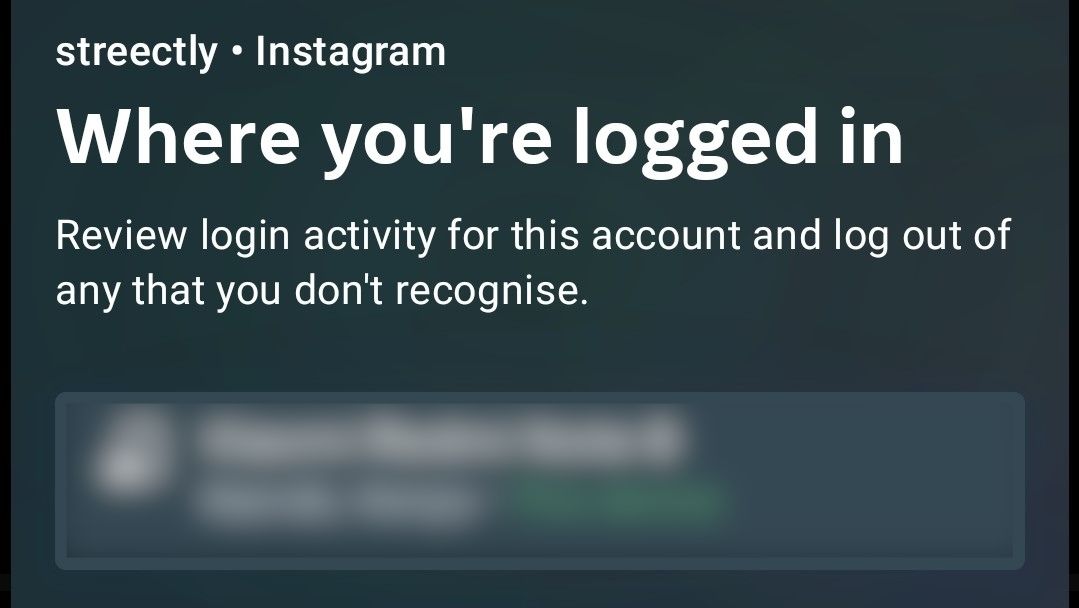The height and width of the screenshot is (608, 1079).
Task: Click the bullet separator between streectly and Instagram
Action: [237, 53]
